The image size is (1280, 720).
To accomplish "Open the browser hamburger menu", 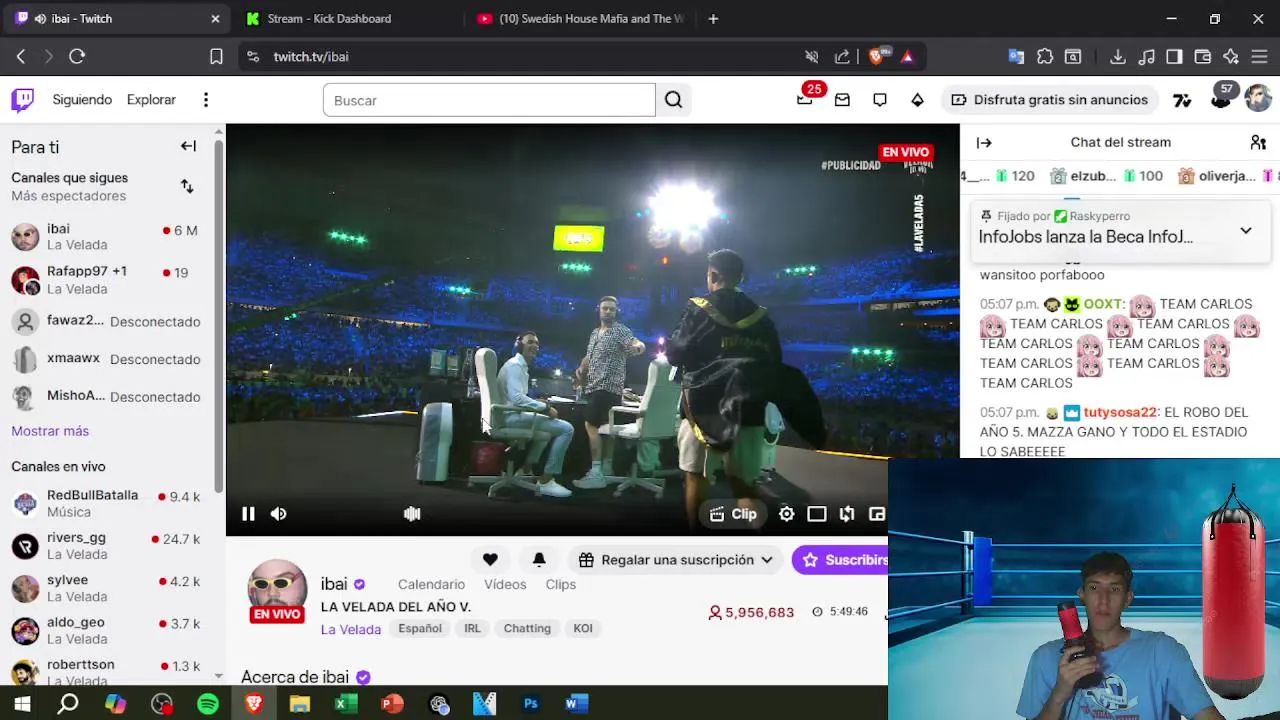I will 1260,57.
